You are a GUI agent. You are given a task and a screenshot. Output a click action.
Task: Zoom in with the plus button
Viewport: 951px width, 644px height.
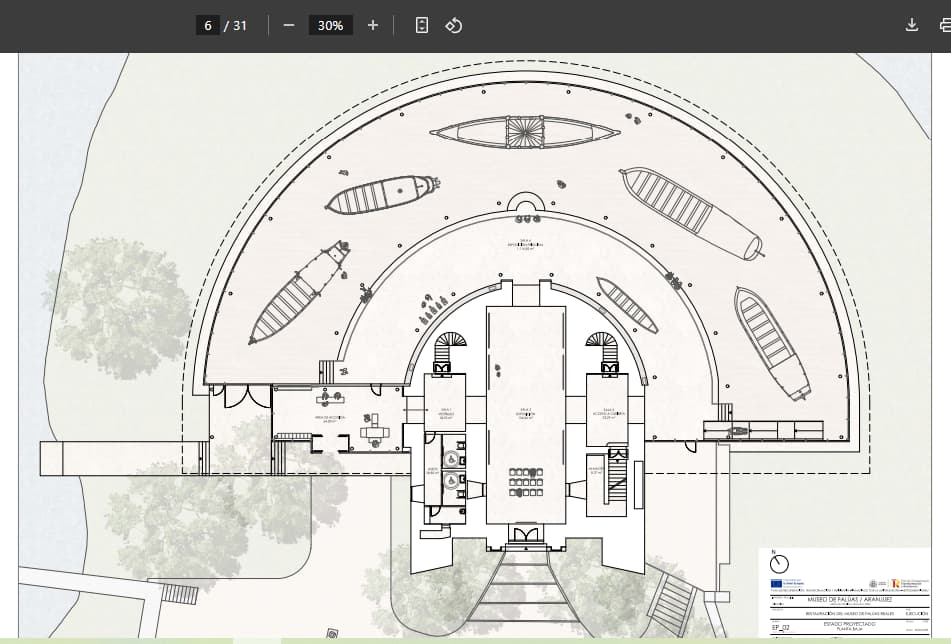pos(373,25)
